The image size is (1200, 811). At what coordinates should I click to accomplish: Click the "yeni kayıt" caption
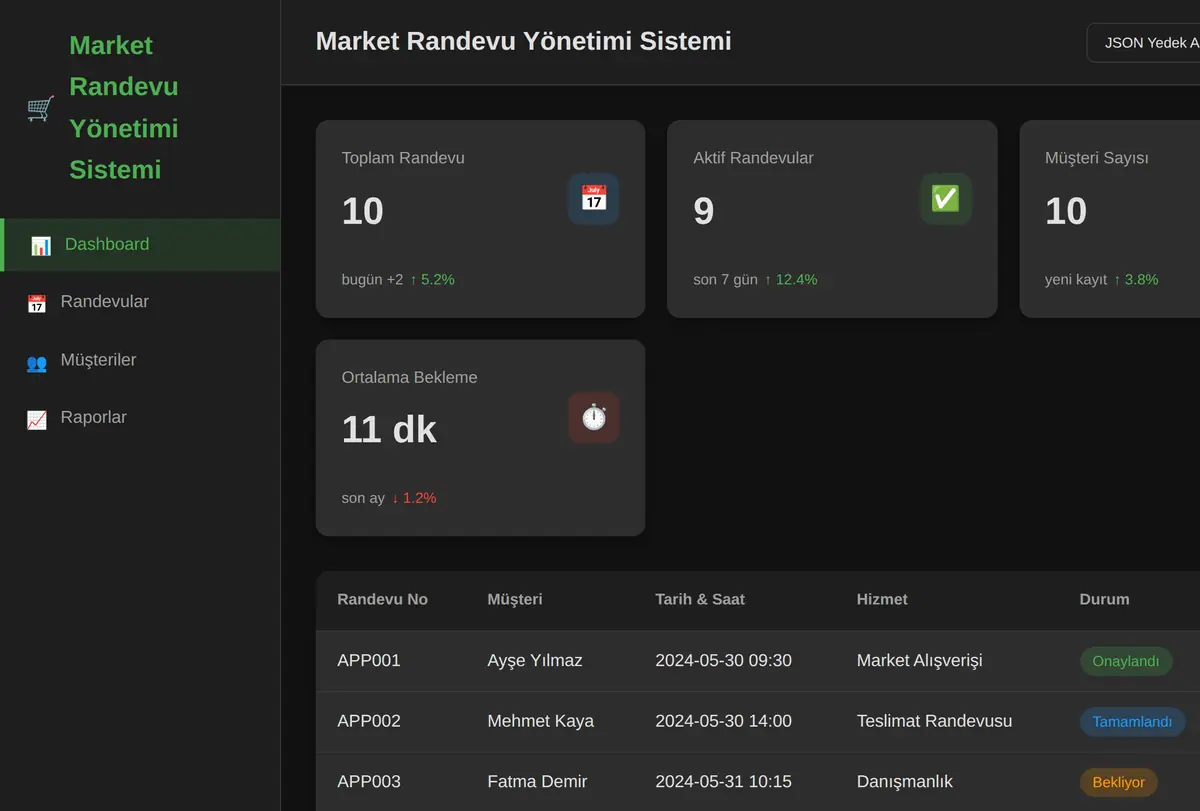tap(1076, 279)
